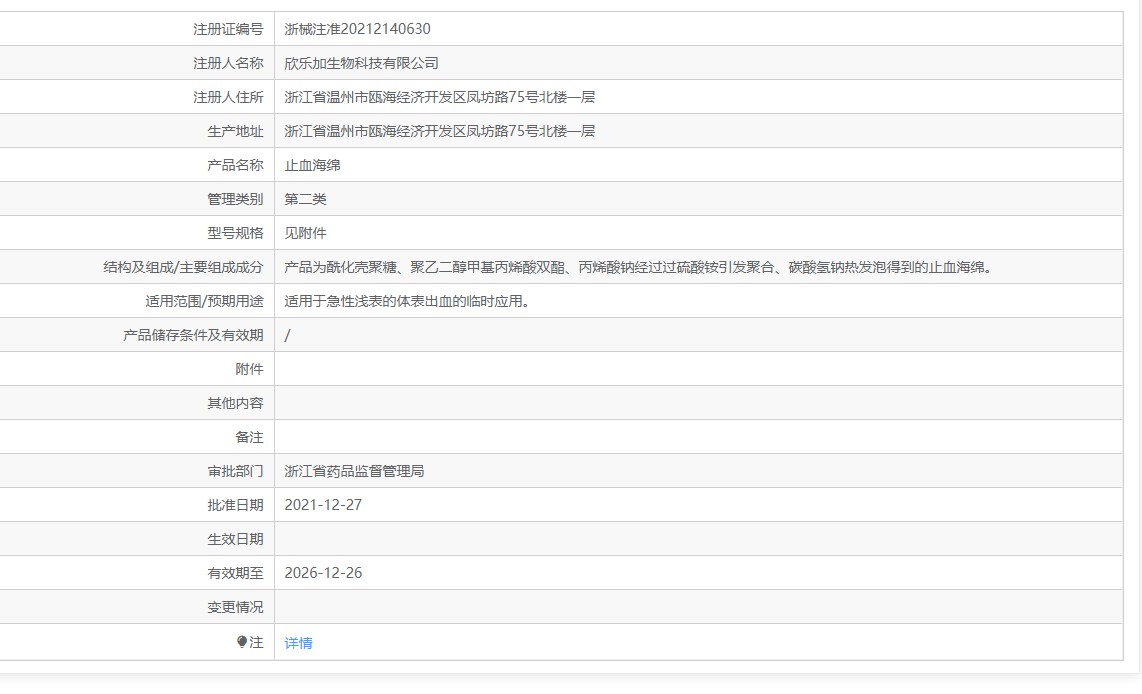This screenshot has width=1142, height=694.
Task: Click the 附件 label
Action: (249, 369)
